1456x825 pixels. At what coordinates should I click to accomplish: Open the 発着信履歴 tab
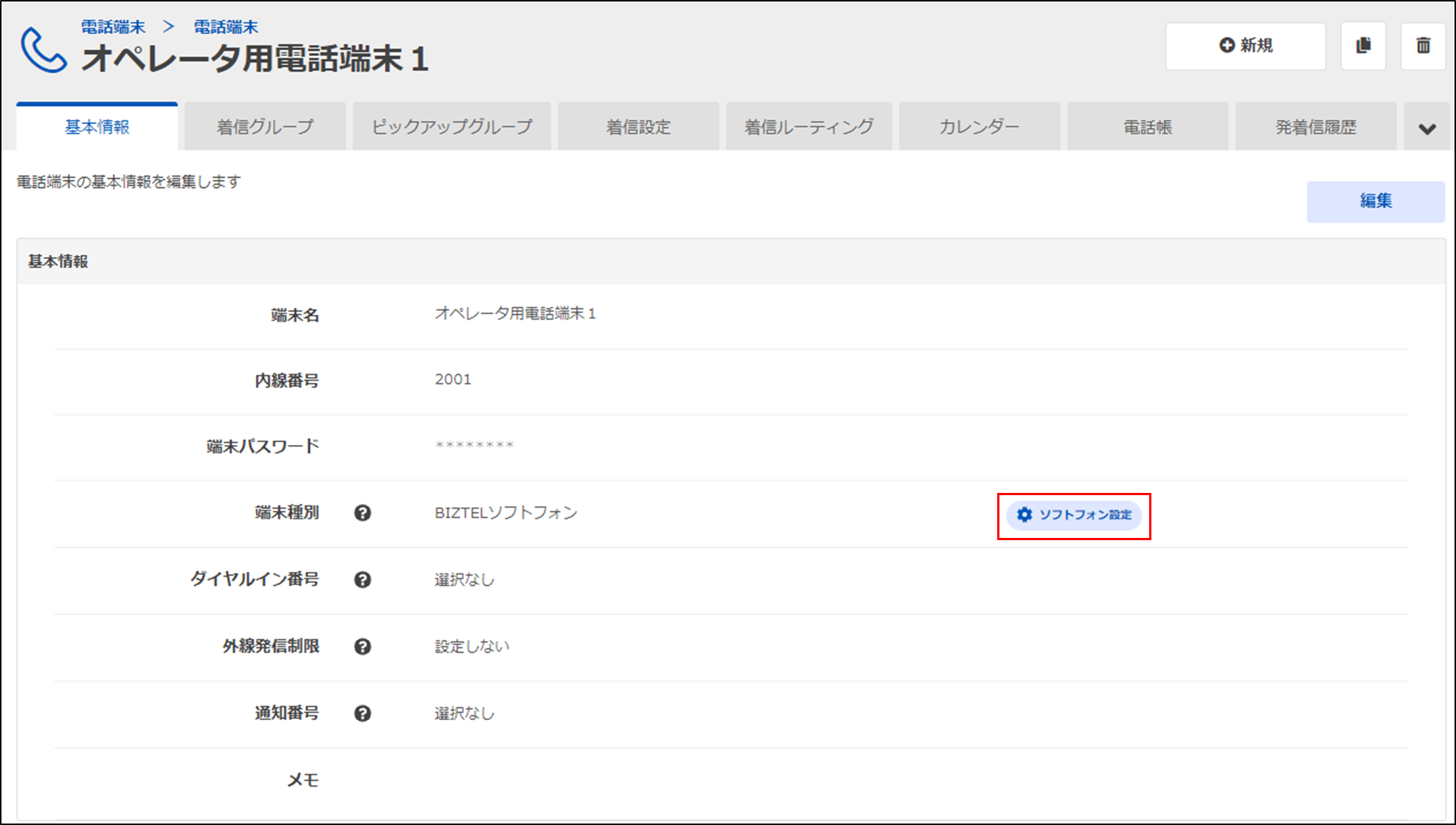pyautogui.click(x=1316, y=127)
